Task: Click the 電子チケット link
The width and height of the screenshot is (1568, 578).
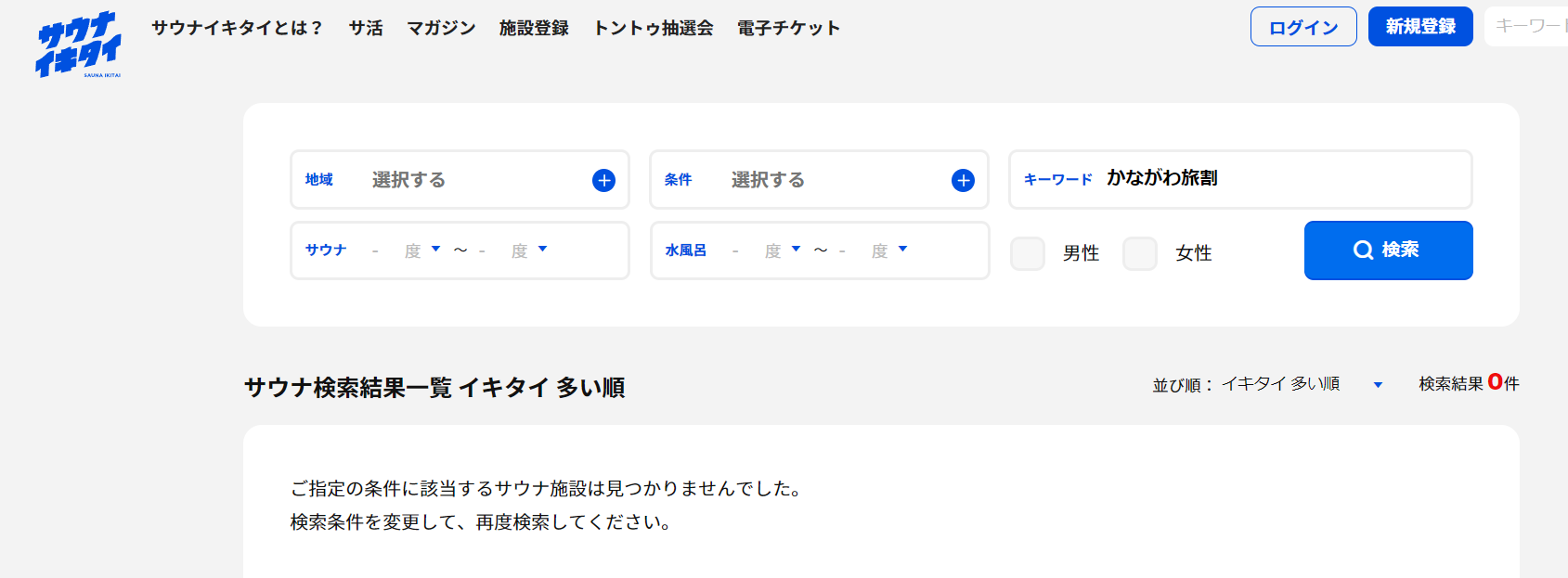Action: tap(788, 28)
